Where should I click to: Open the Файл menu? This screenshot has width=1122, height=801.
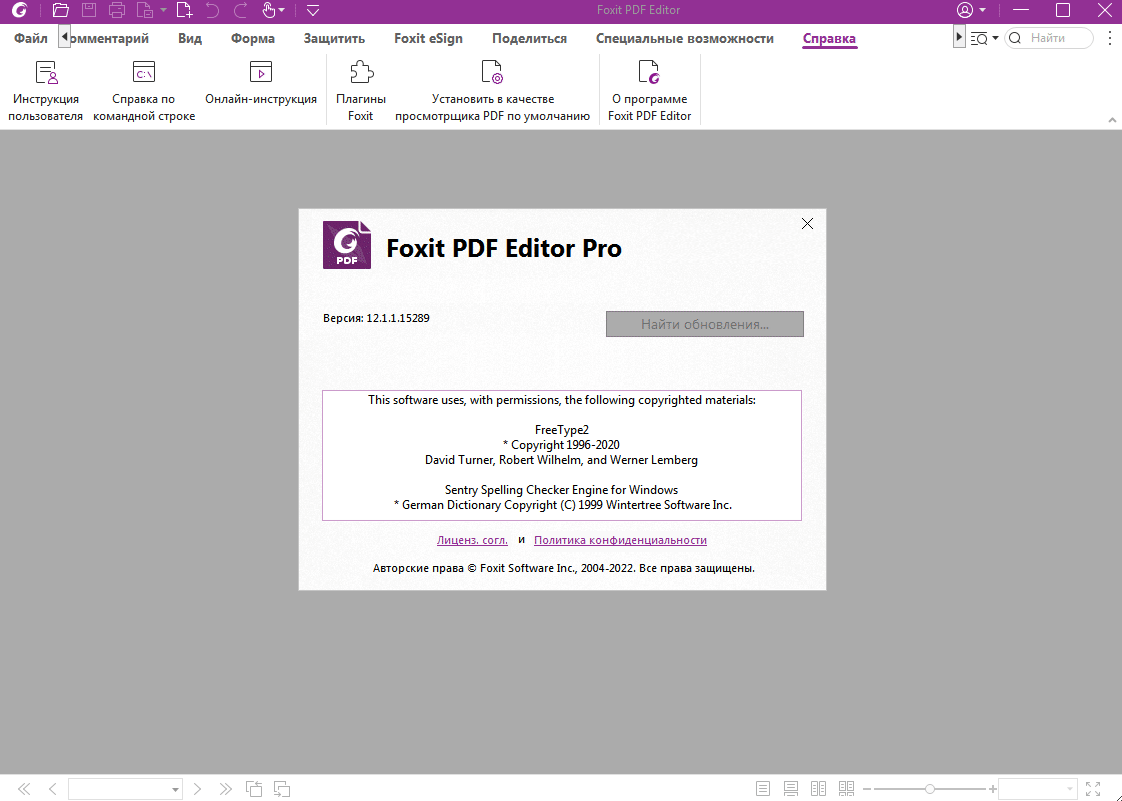click(x=31, y=39)
